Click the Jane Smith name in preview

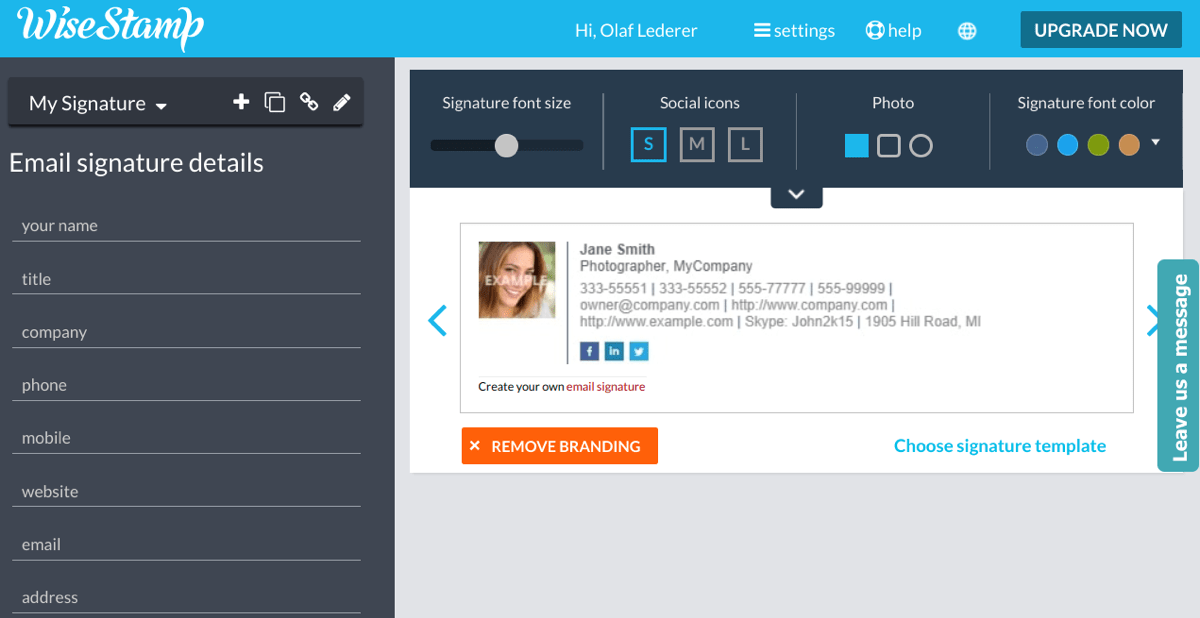(x=617, y=249)
